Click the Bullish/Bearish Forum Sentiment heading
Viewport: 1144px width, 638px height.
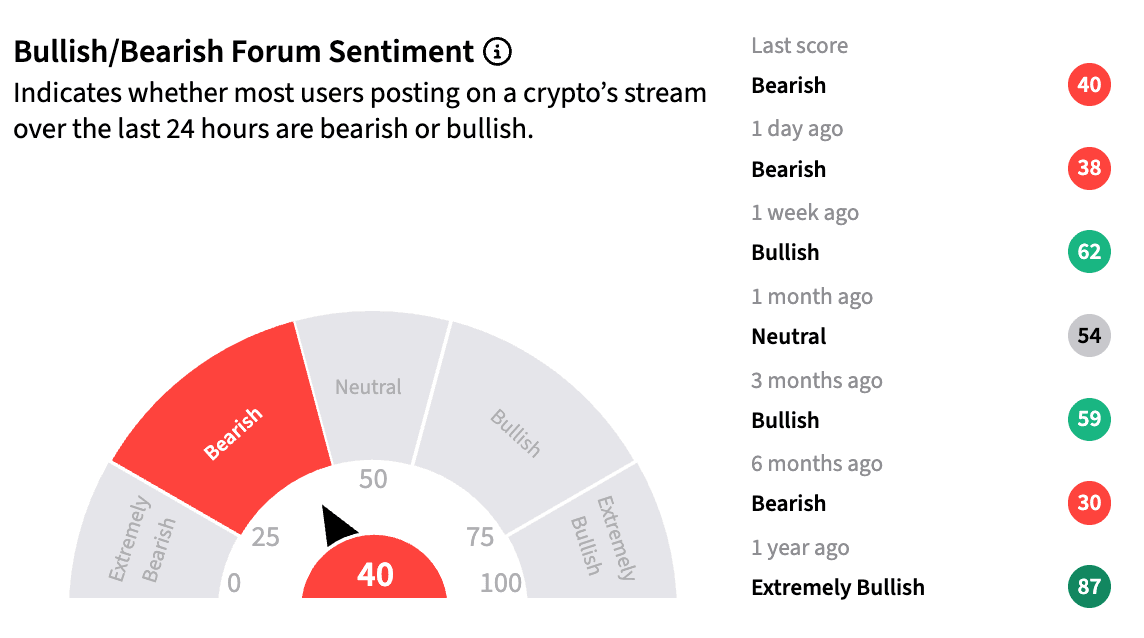click(x=244, y=52)
